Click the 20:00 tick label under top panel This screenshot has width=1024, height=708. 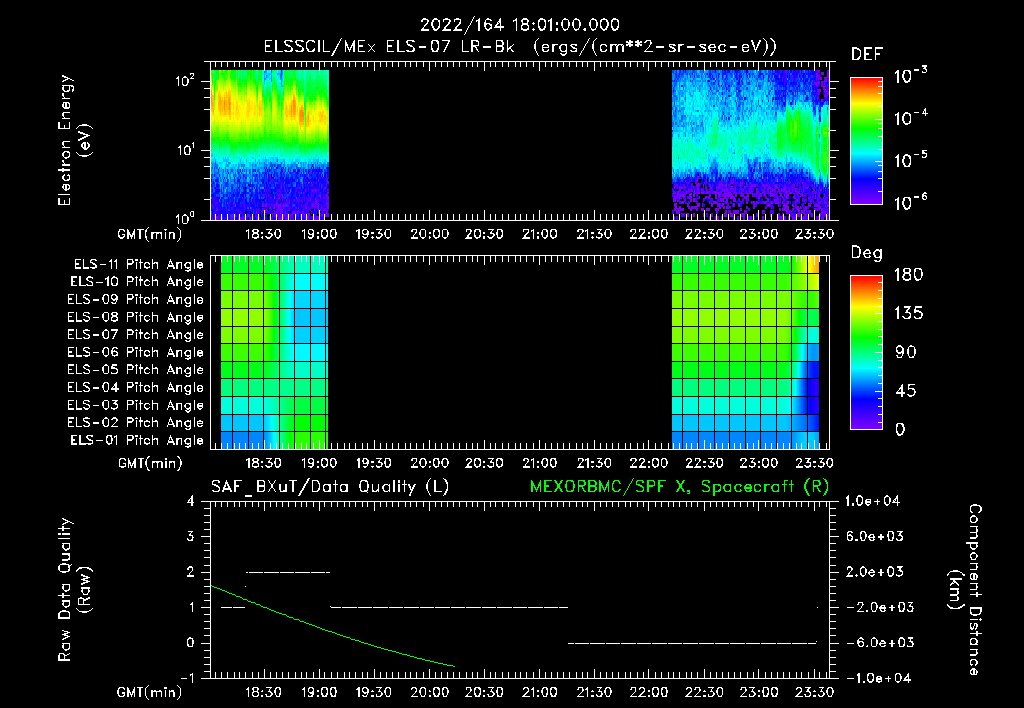429,234
